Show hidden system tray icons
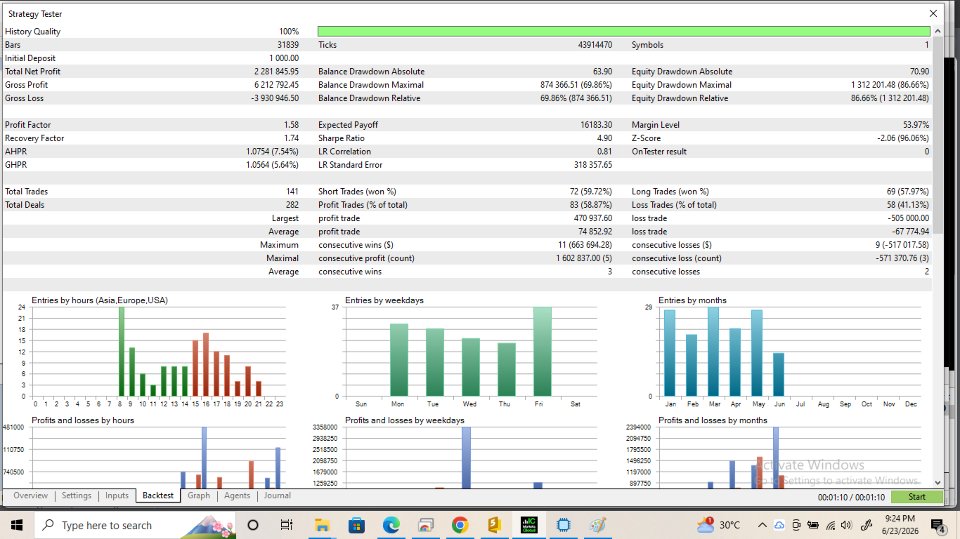The image size is (960, 539). [x=762, y=525]
